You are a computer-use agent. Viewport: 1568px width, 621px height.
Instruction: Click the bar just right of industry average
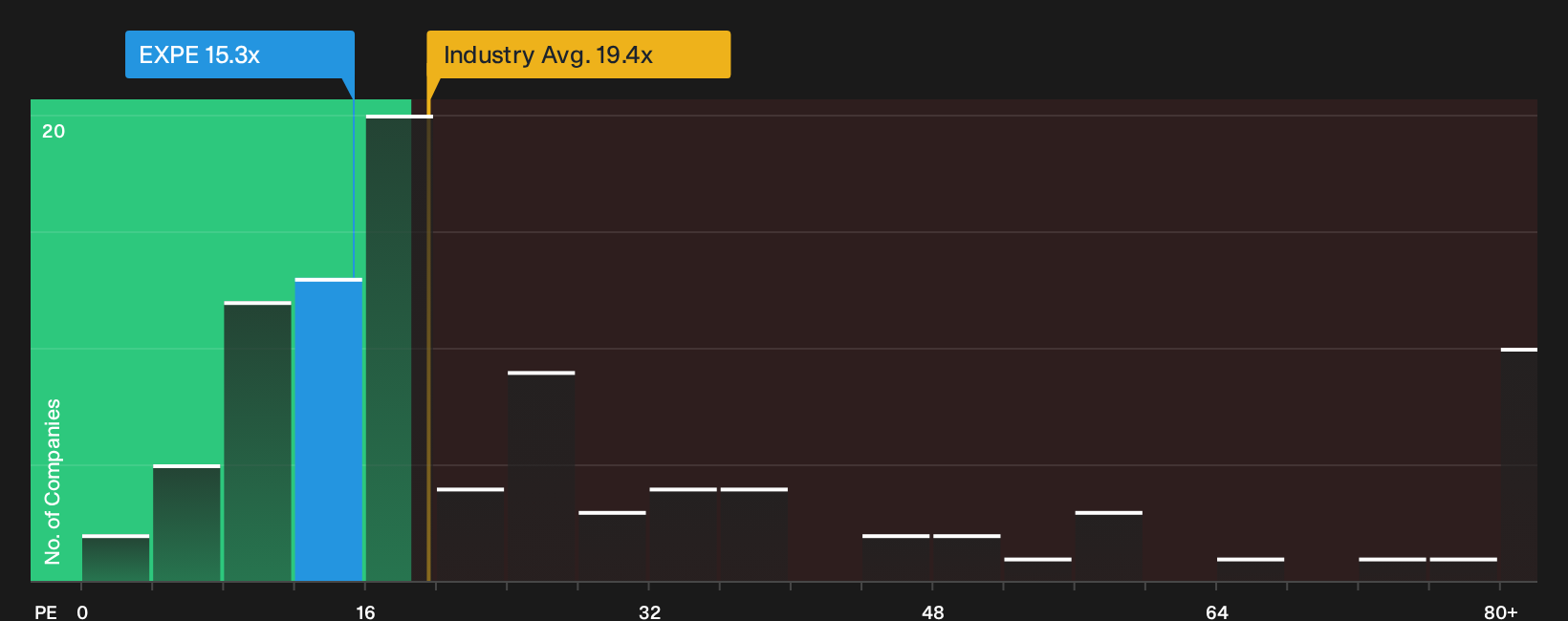coord(470,534)
